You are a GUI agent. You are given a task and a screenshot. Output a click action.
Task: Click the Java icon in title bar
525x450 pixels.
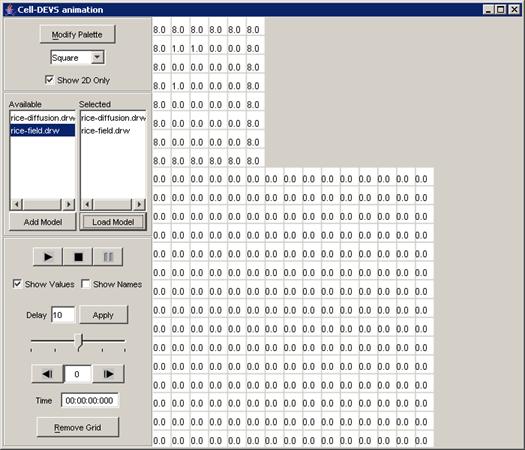click(x=9, y=10)
